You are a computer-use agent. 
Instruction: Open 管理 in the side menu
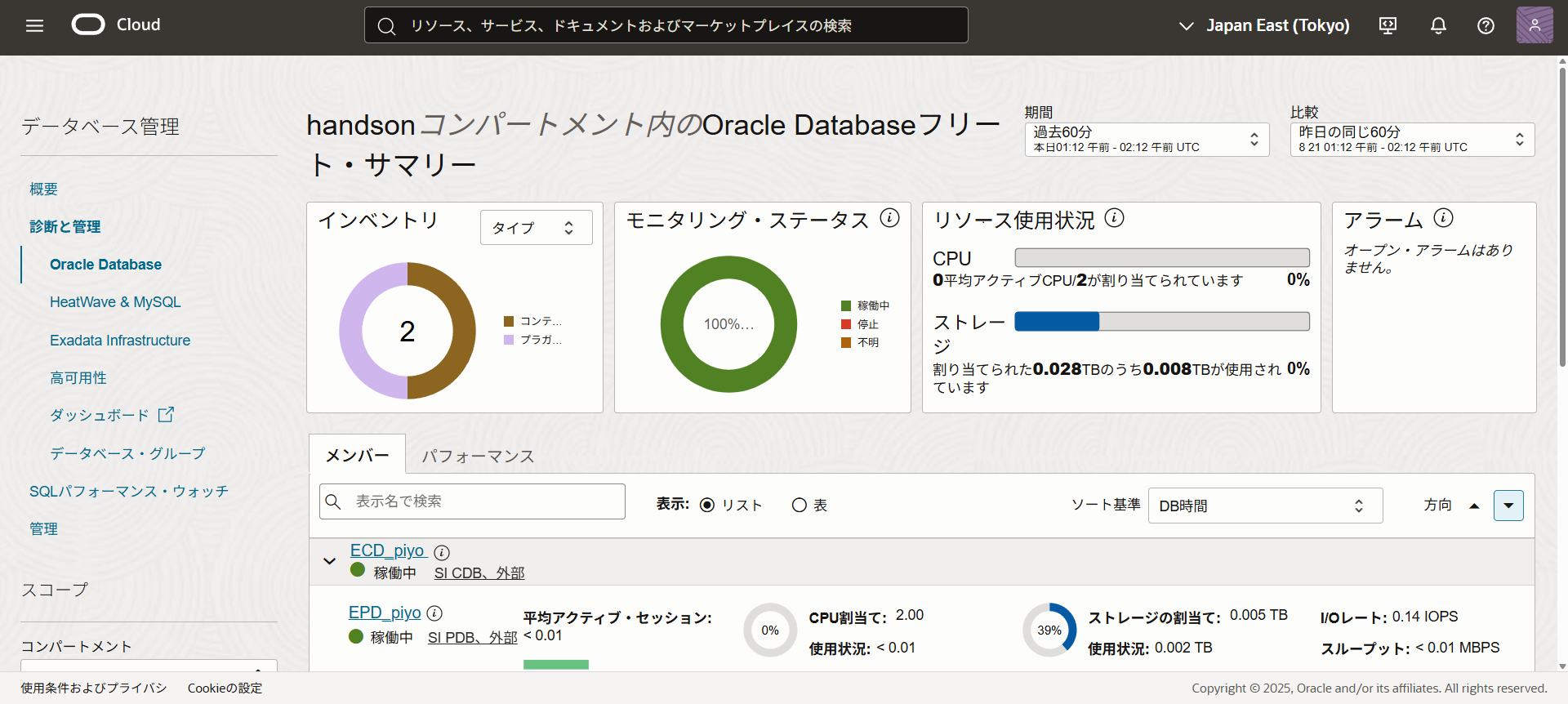[x=43, y=529]
